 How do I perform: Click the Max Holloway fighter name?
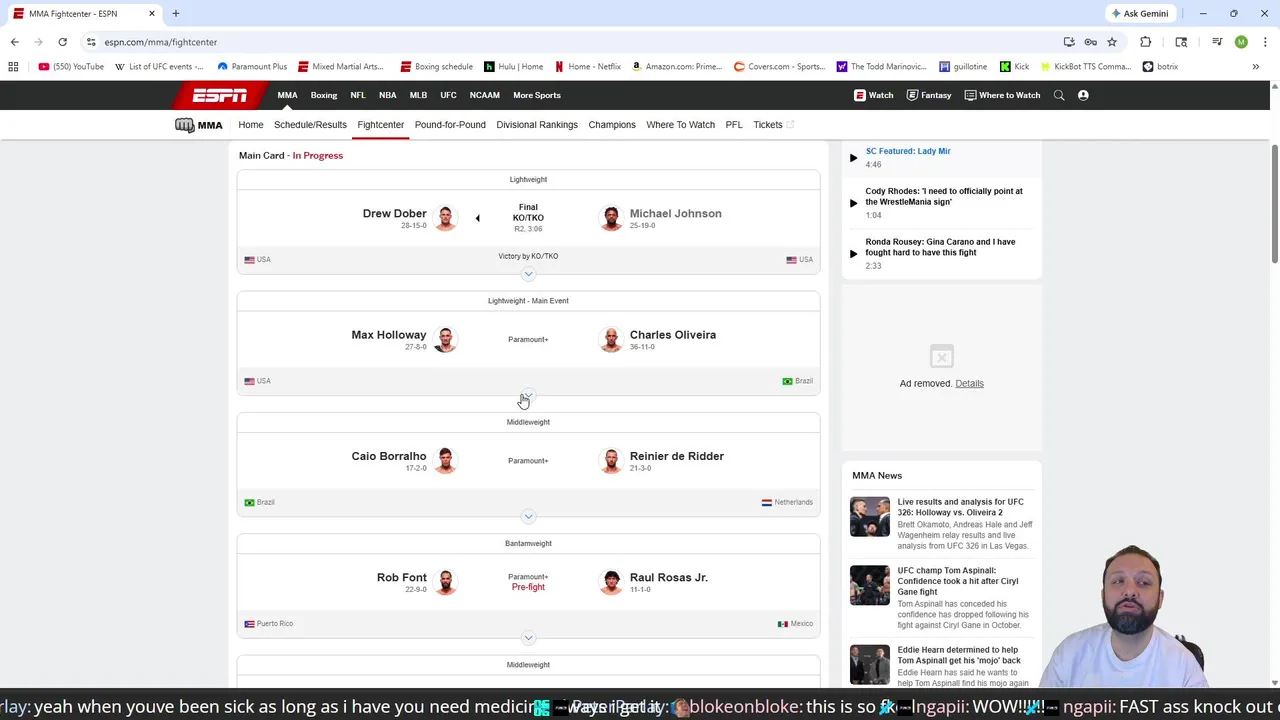[389, 335]
